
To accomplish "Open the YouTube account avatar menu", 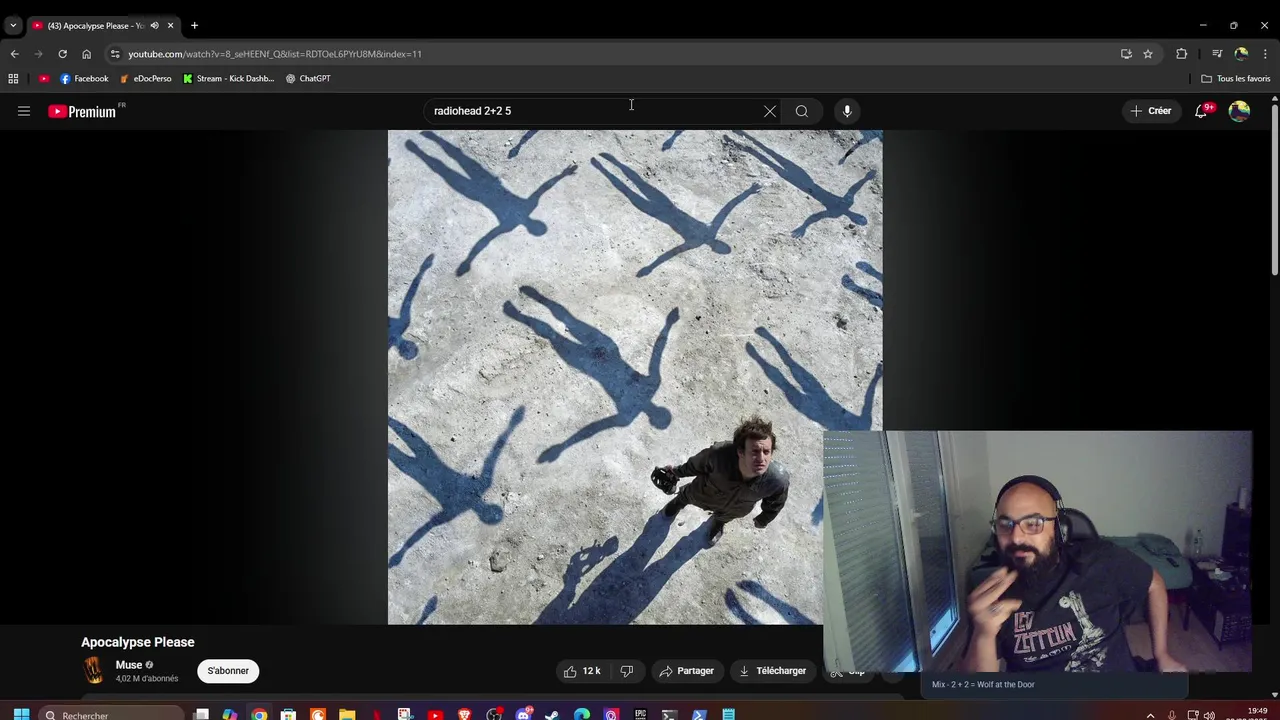I will 1239,111.
